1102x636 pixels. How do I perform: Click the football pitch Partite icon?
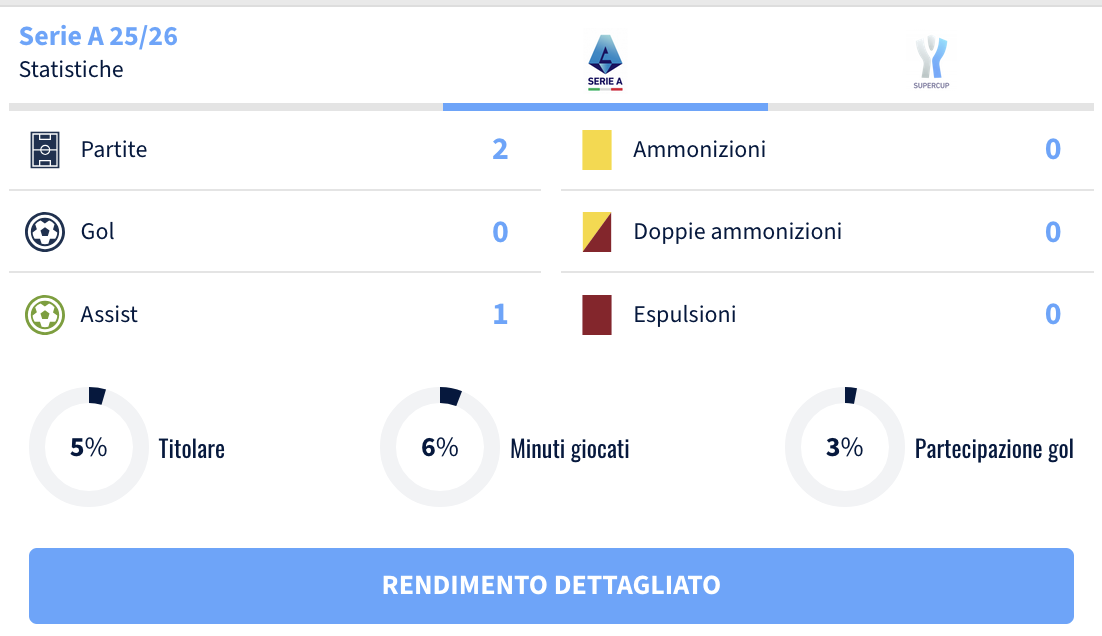(x=45, y=150)
